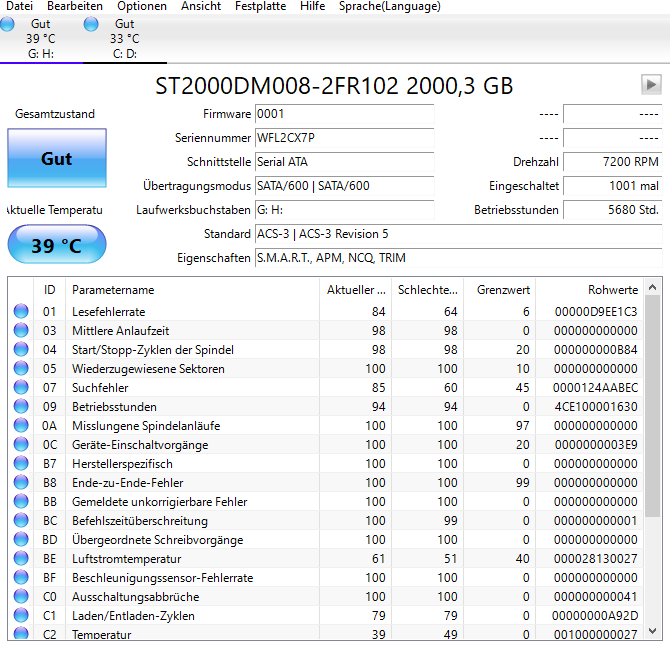670x646 pixels.
Task: Click status icon for Übergeordnete Schreibvorgänge
Action: click(21, 540)
